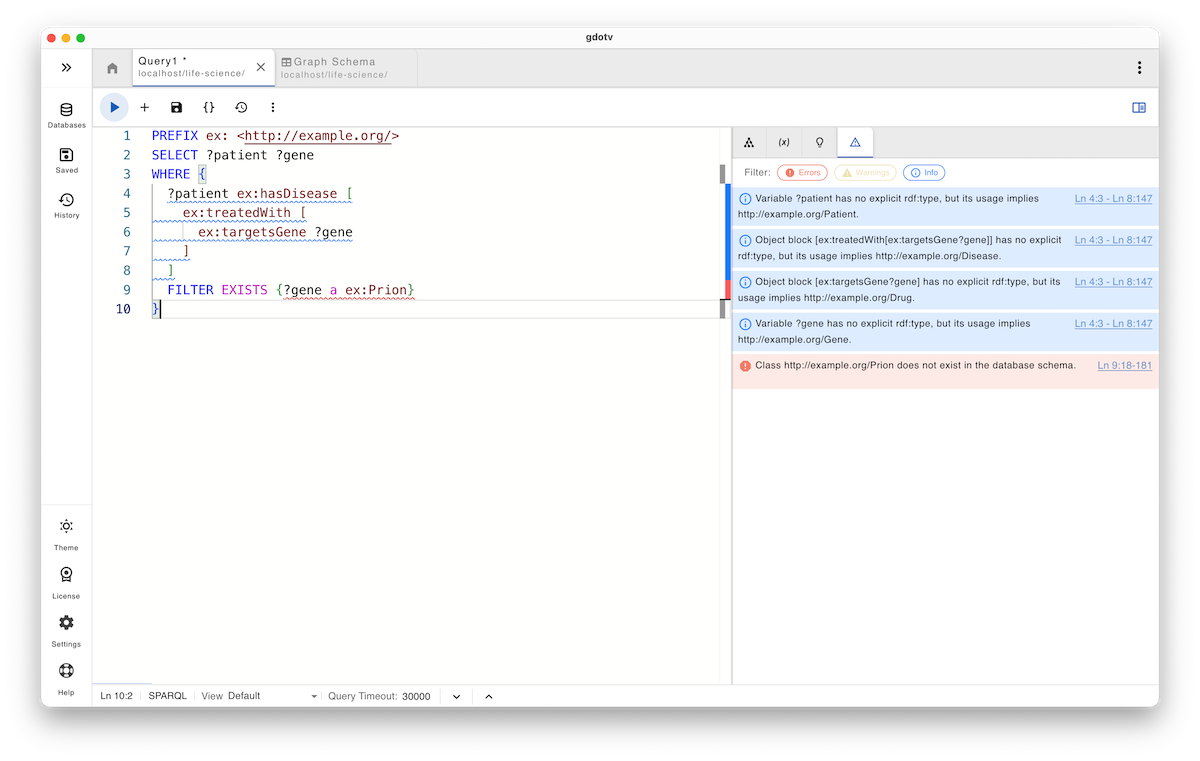Save the current query
This screenshot has width=1200, height=761.
176,107
